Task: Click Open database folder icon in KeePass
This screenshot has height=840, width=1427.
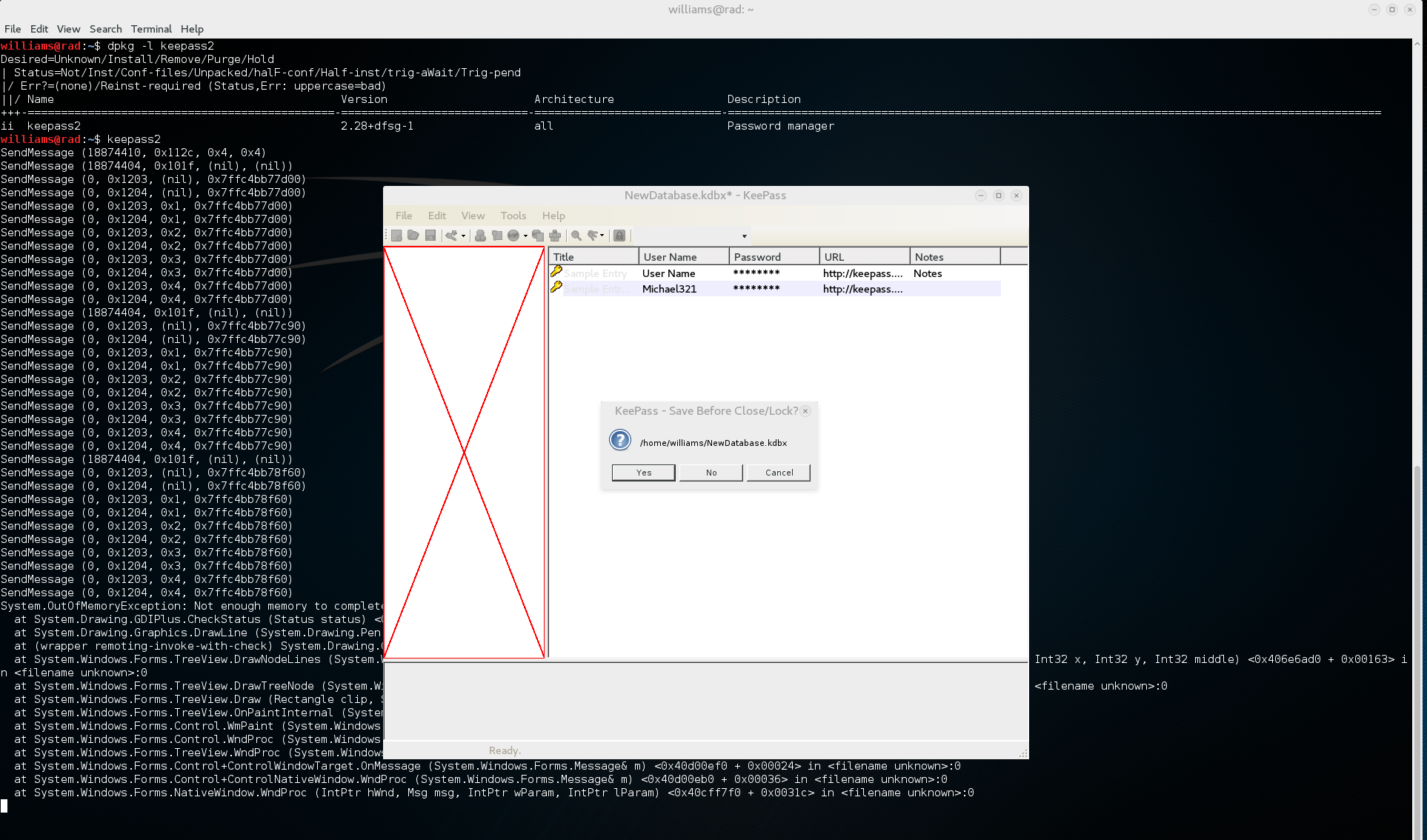Action: pyautogui.click(x=413, y=236)
